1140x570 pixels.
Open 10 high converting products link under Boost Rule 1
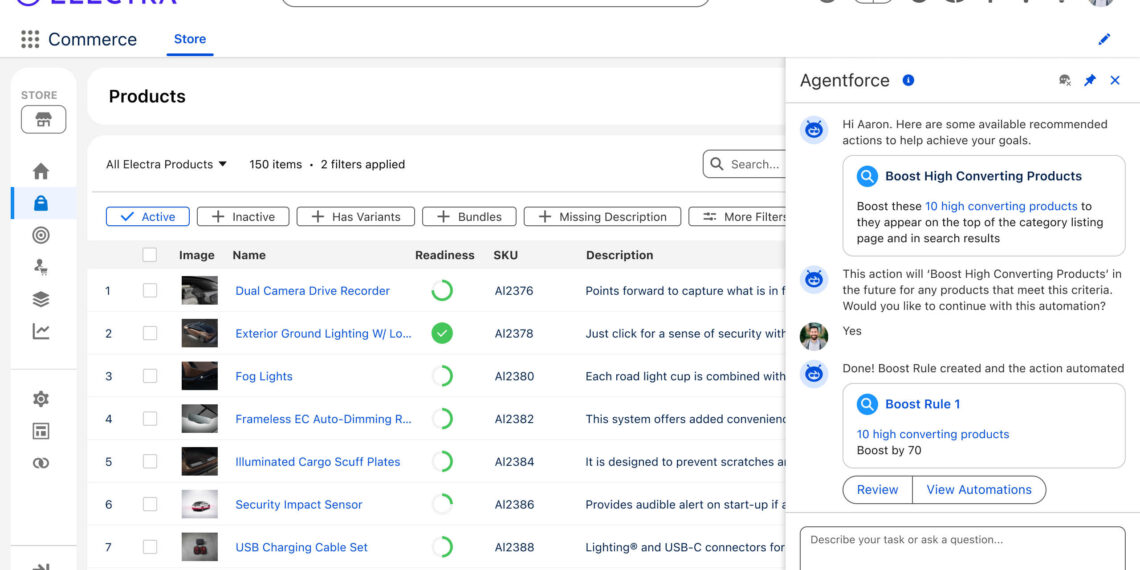933,434
